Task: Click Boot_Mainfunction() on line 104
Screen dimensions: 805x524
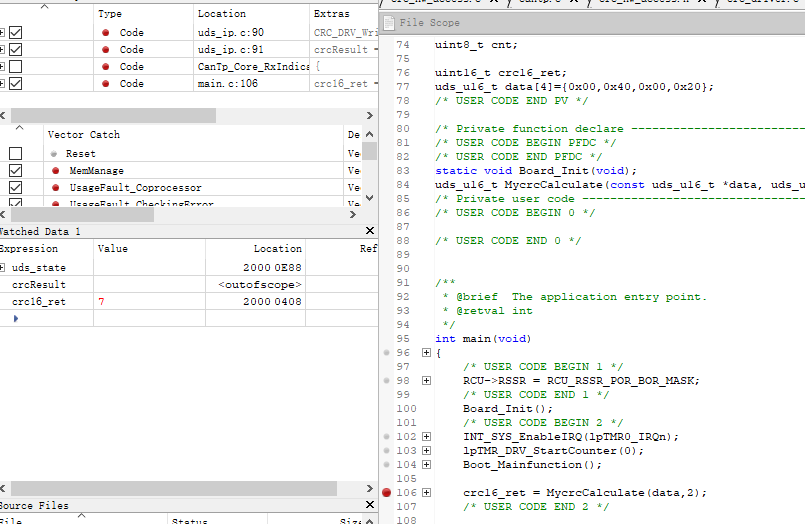Action: tap(532, 464)
